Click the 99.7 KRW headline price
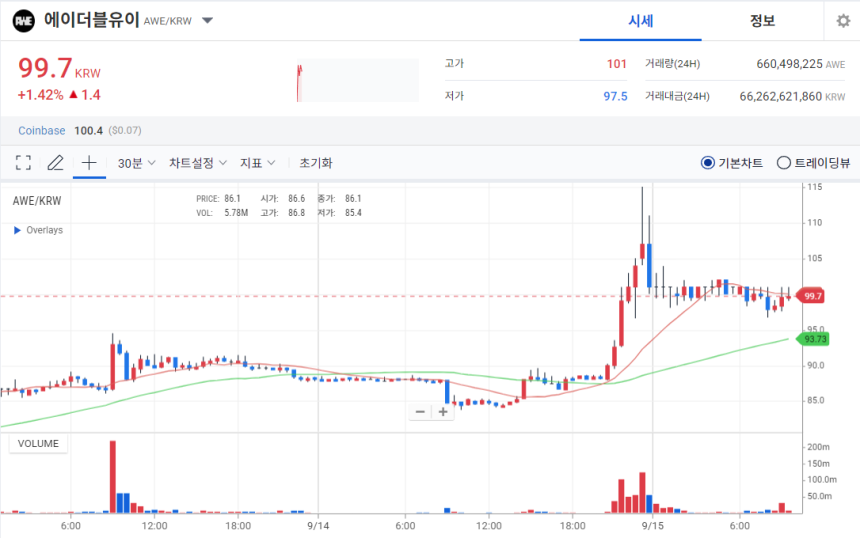The height and width of the screenshot is (538, 860). (59, 69)
